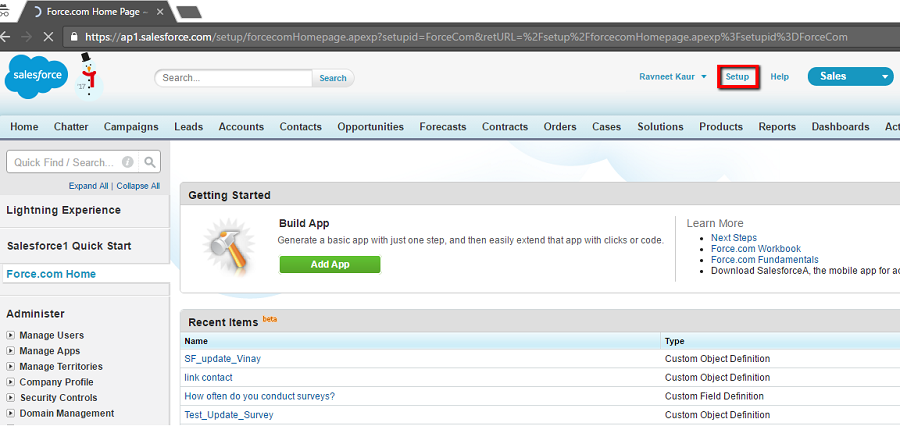Open the Help link
Viewport: 900px width, 426px height.
[779, 76]
